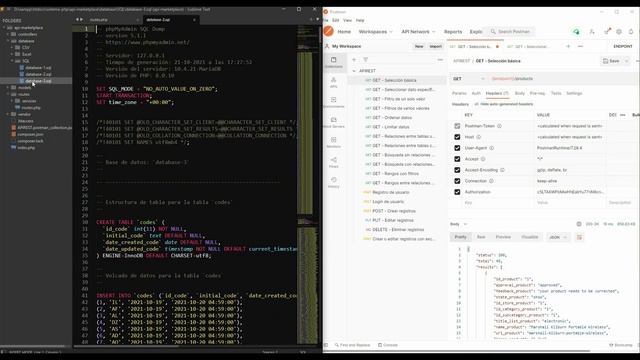The width and height of the screenshot is (640, 360).
Task: Click the New button in My Workspace
Action: pos(419,47)
